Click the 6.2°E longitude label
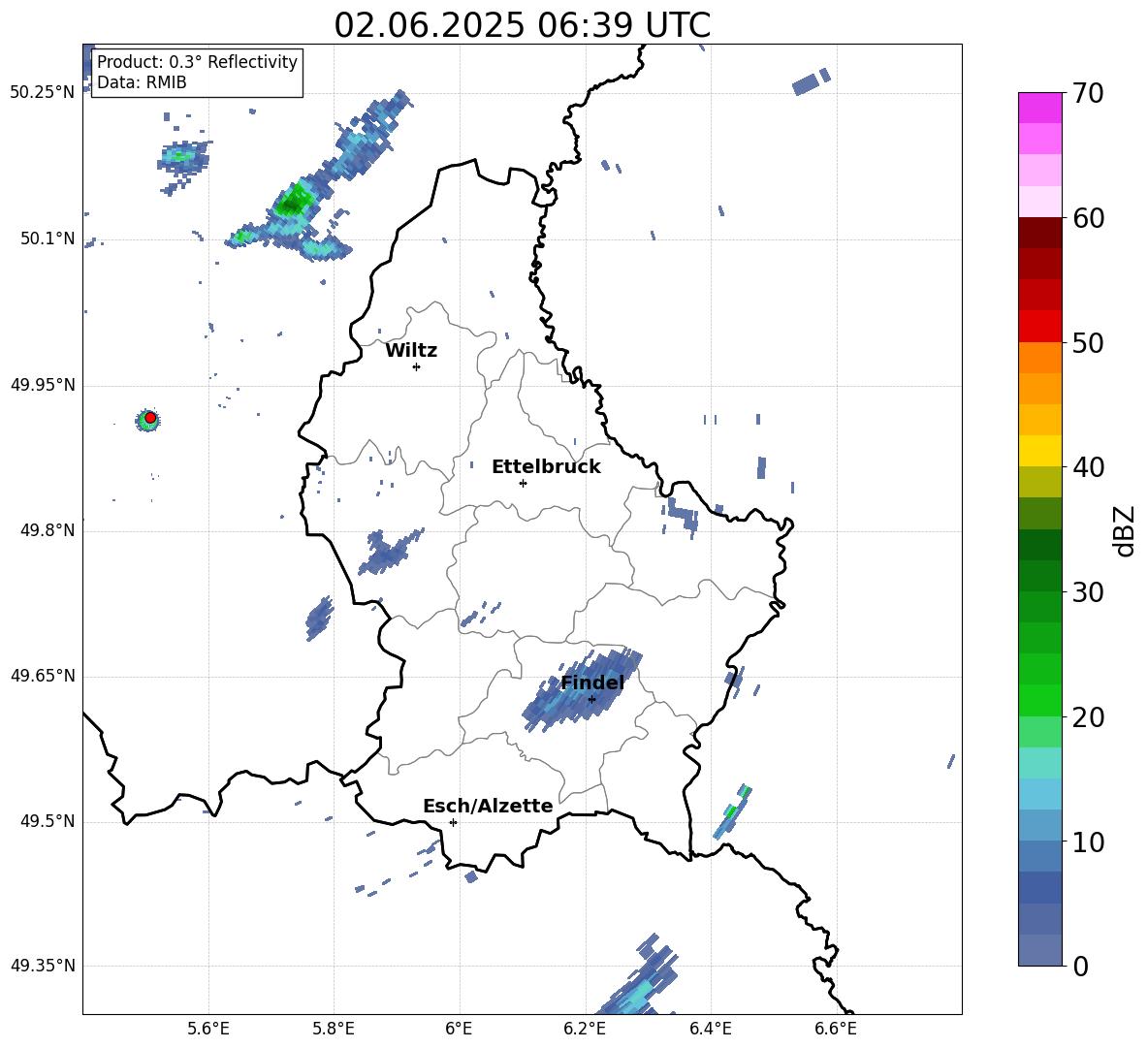The width and height of the screenshot is (1148, 1048). tap(585, 1029)
